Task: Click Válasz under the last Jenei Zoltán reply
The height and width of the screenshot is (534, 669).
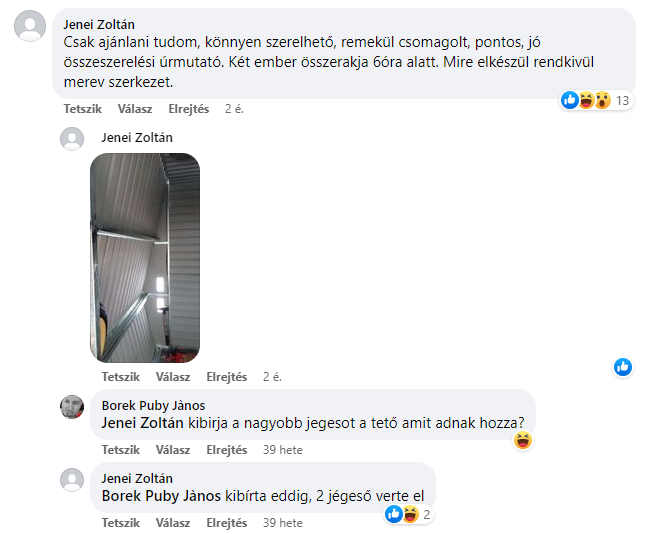Action: pos(173,523)
